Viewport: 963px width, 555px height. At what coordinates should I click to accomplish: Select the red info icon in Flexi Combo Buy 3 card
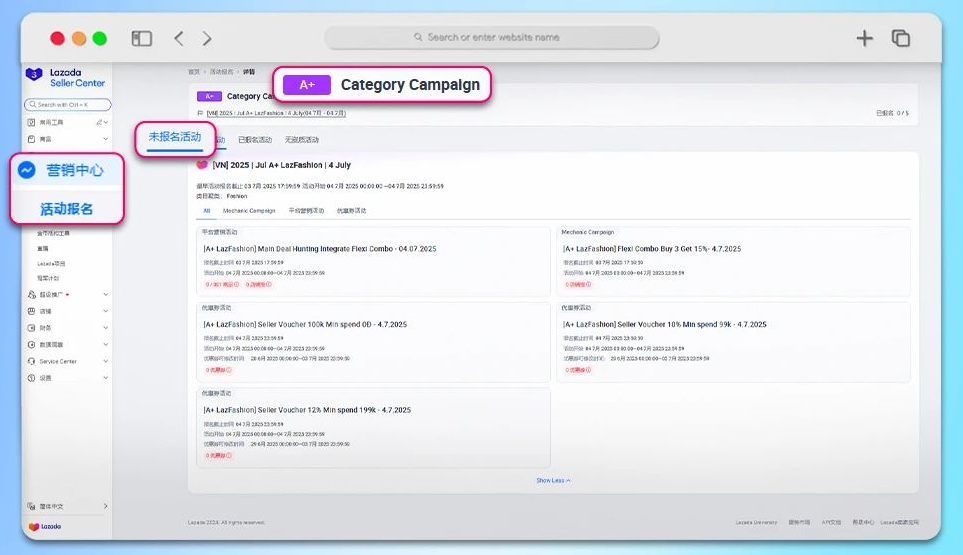coord(588,285)
